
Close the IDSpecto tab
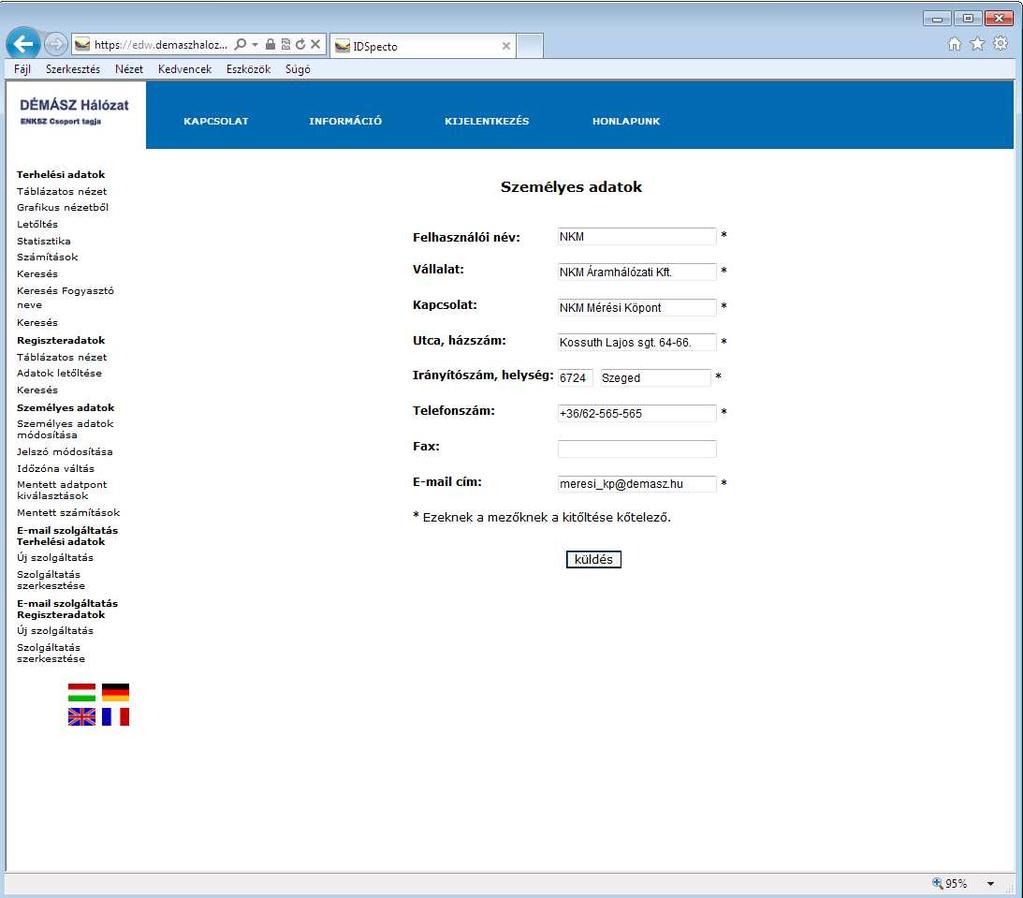[x=506, y=46]
